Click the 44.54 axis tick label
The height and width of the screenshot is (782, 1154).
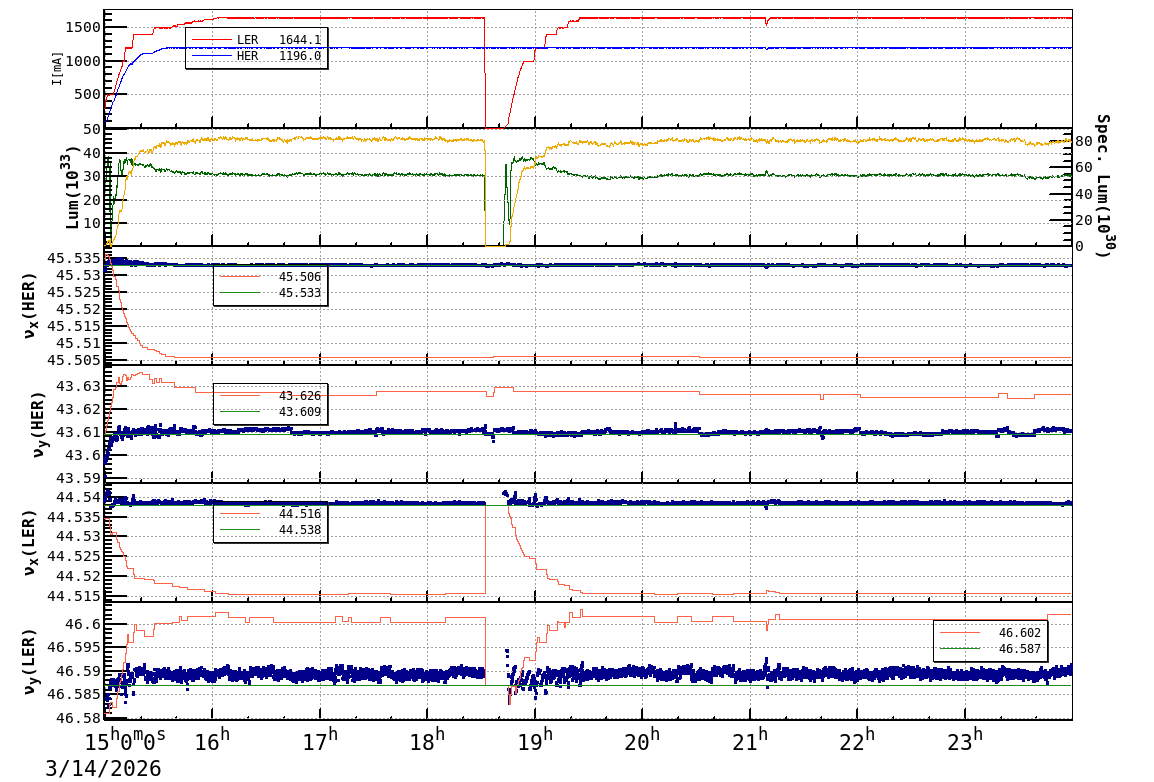tap(79, 497)
